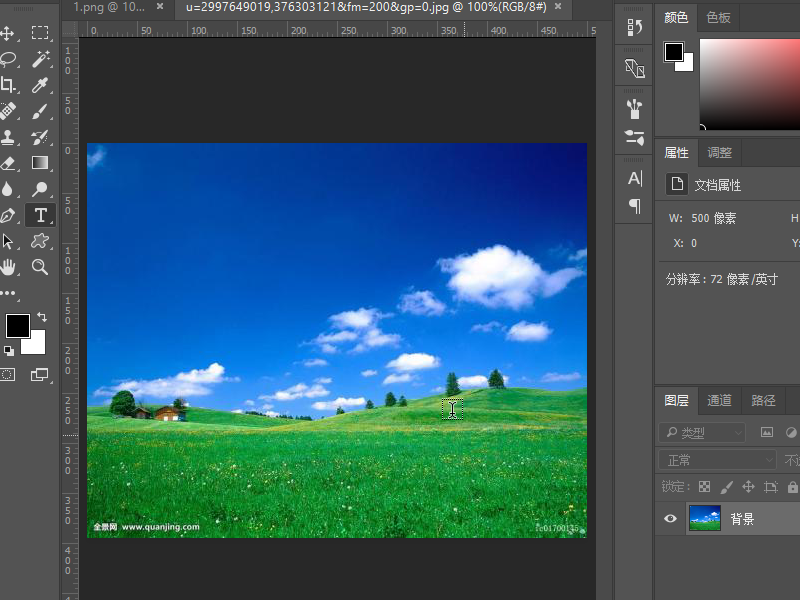Select the Eyedropper tool
This screenshot has height=600, width=800.
click(40, 85)
